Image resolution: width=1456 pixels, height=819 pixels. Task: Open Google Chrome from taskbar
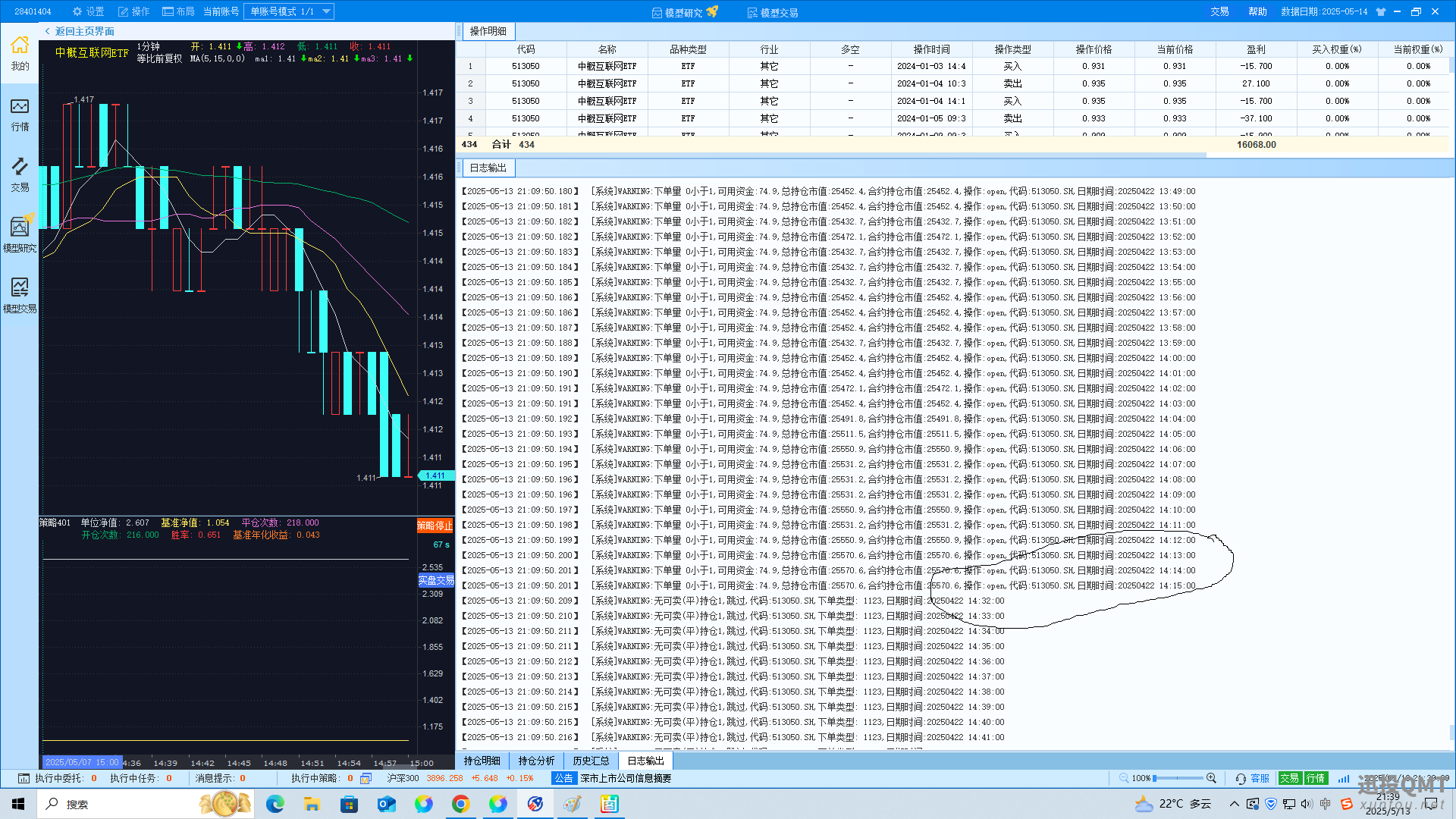click(460, 804)
